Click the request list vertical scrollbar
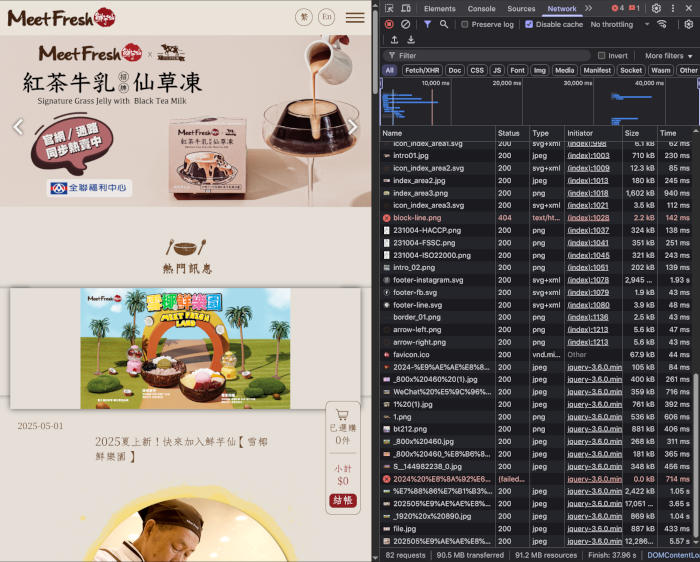This screenshot has height=562, width=700. coord(696,455)
